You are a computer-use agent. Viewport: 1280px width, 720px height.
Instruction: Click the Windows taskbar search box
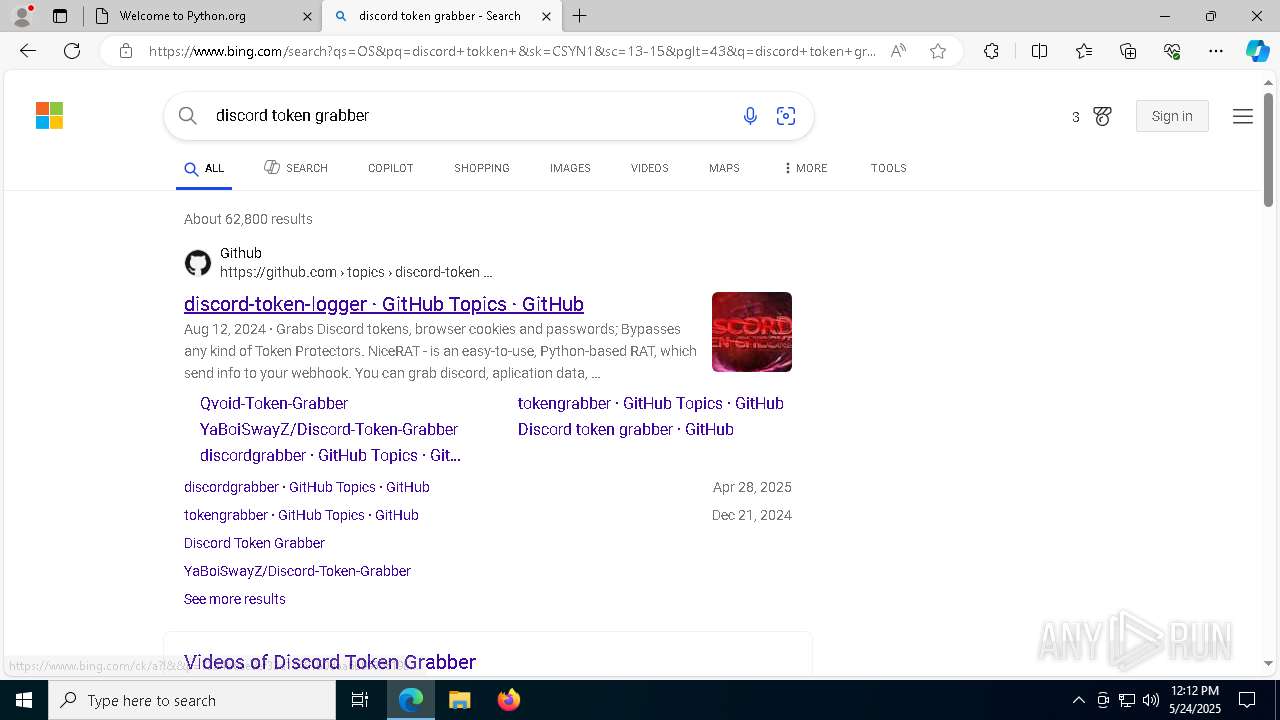point(192,700)
